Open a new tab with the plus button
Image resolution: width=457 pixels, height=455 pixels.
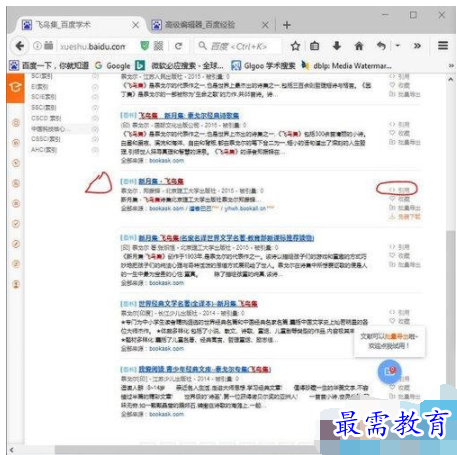pos(287,25)
